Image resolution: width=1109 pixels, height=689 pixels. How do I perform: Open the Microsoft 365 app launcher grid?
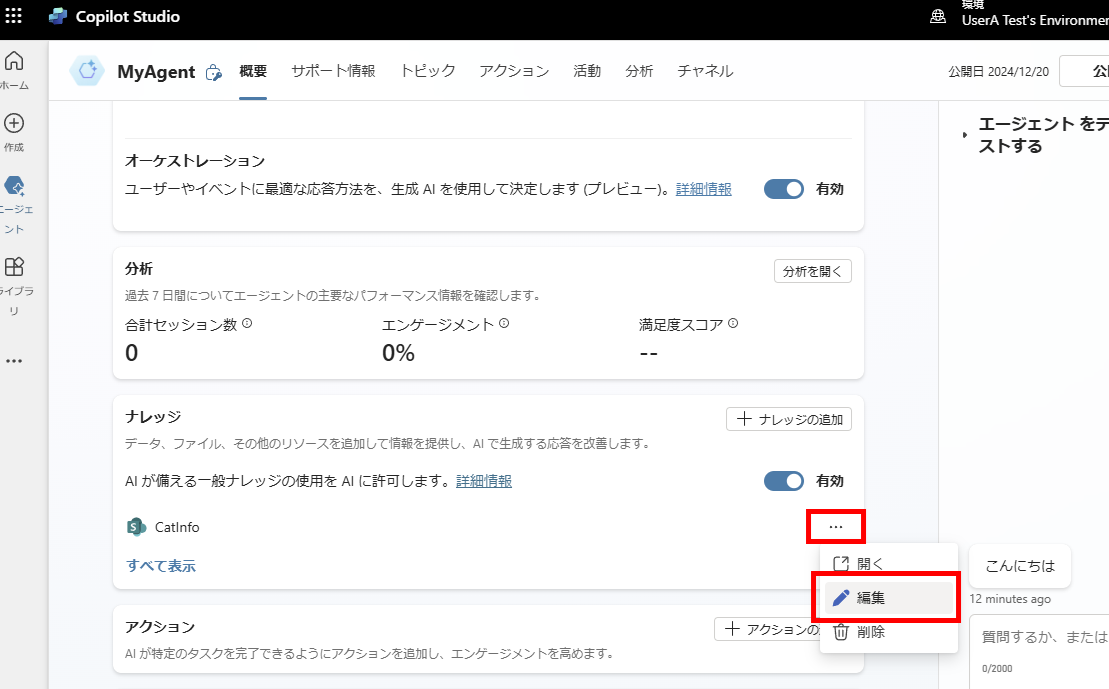click(14, 17)
